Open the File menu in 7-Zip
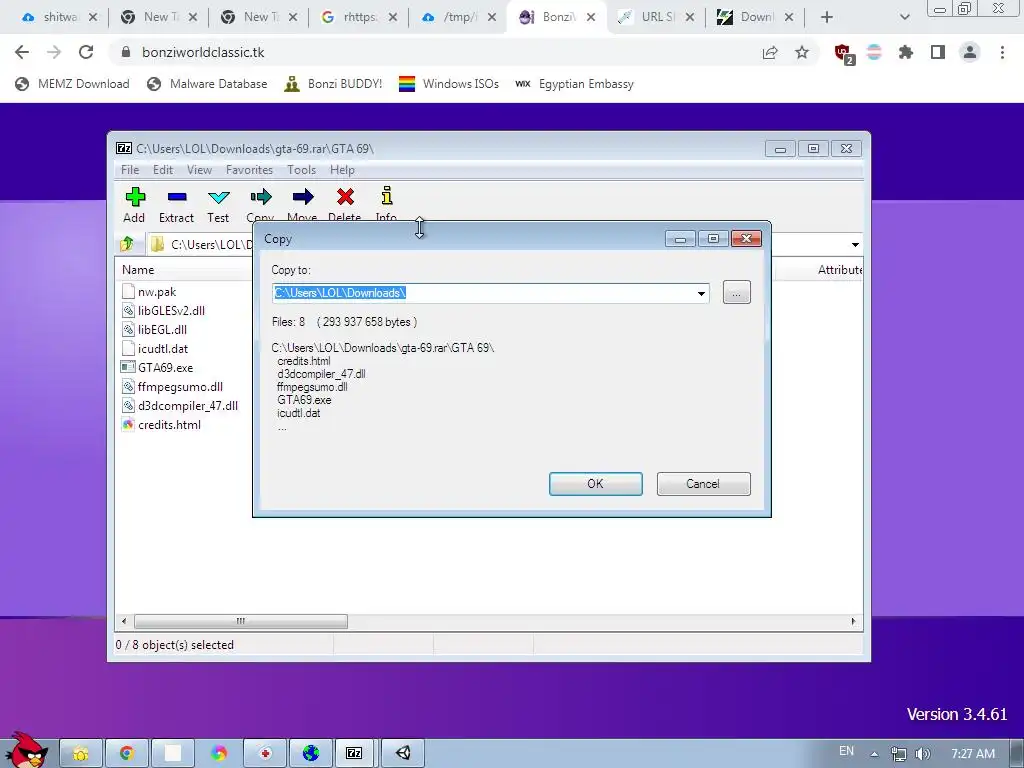 130,170
